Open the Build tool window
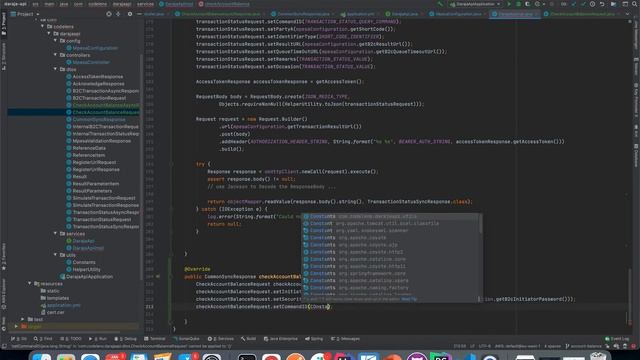This screenshot has width=640, height=360. coord(249,339)
